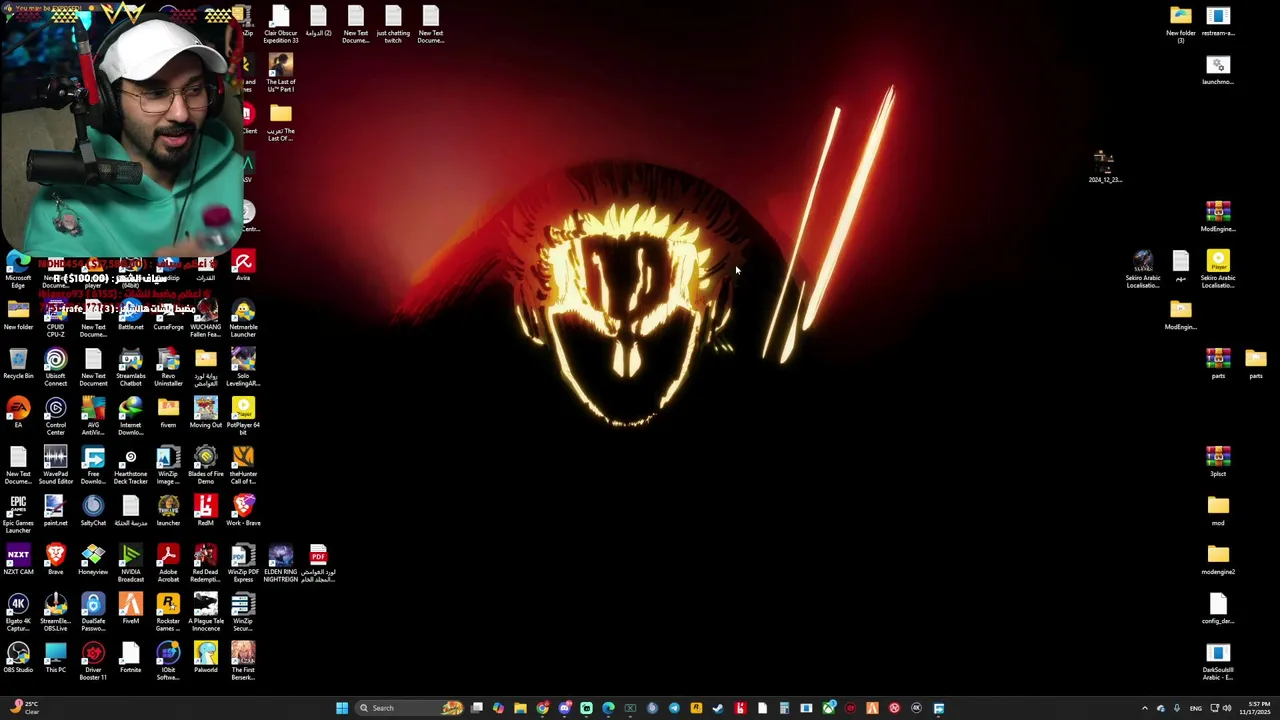The width and height of the screenshot is (1280, 720).
Task: Open Steam from the taskbar
Action: (x=718, y=708)
